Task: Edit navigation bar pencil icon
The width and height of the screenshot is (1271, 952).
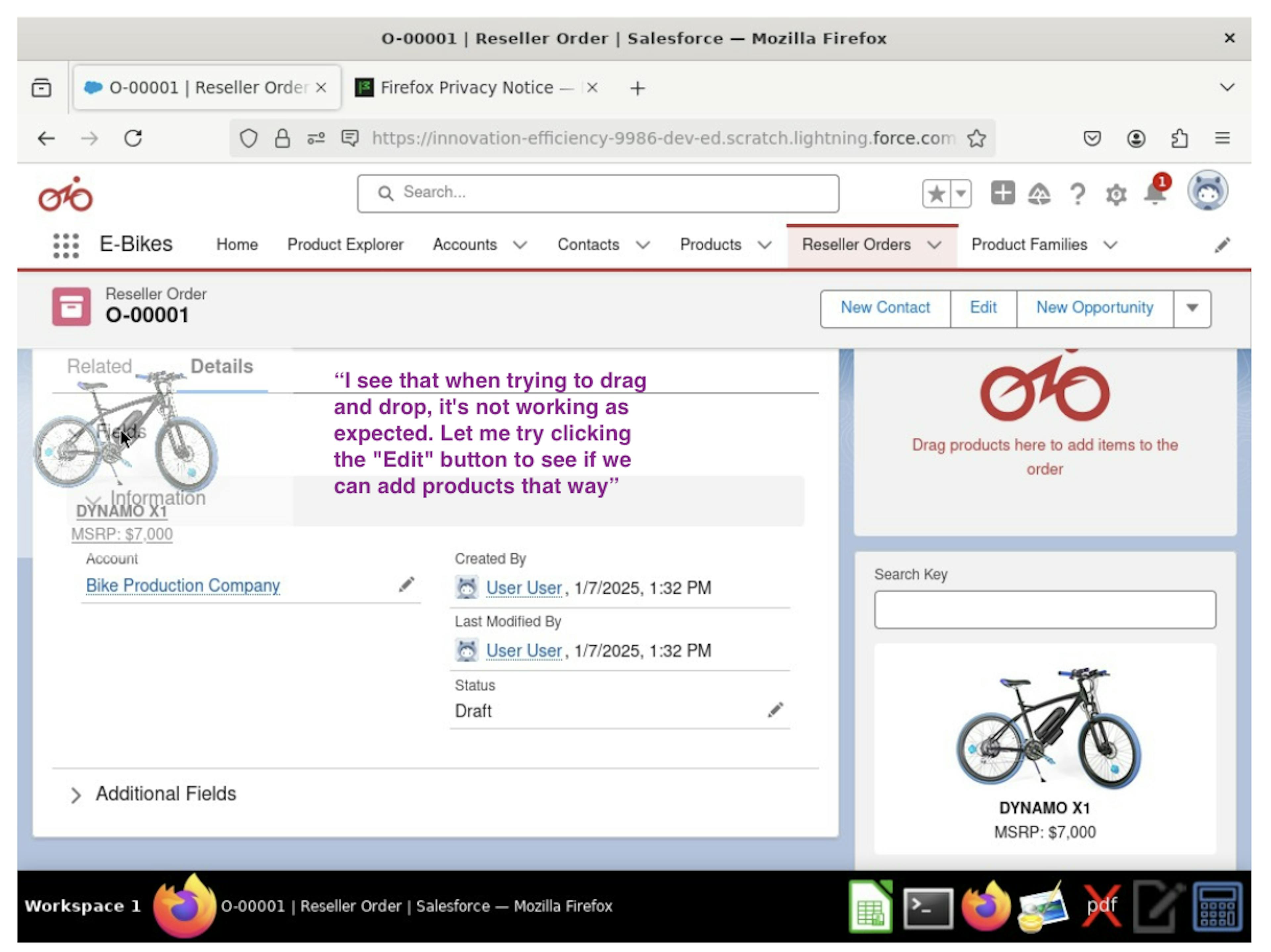Action: [1222, 245]
